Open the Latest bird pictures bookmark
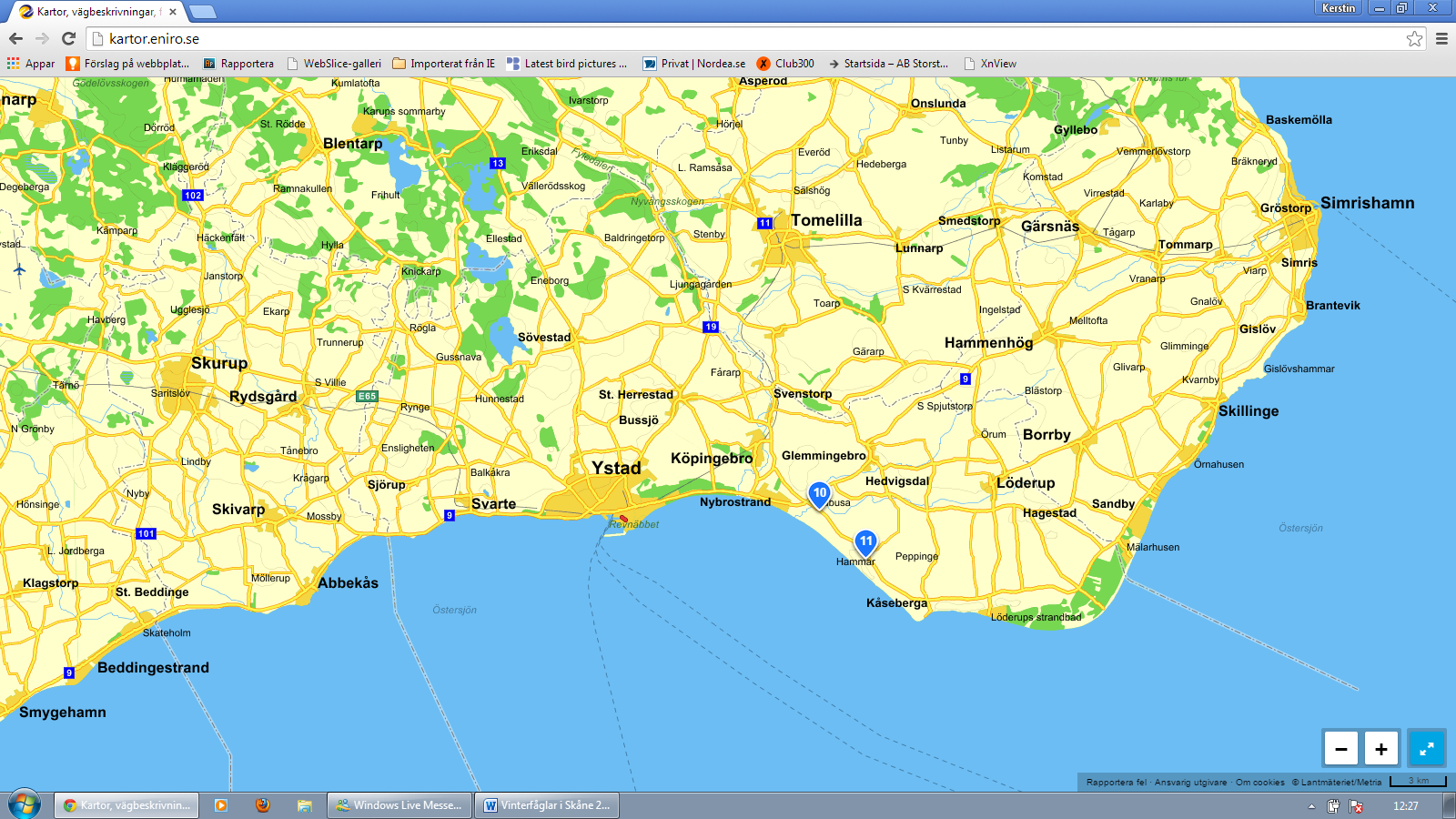This screenshot has height=819, width=1456. pyautogui.click(x=567, y=64)
